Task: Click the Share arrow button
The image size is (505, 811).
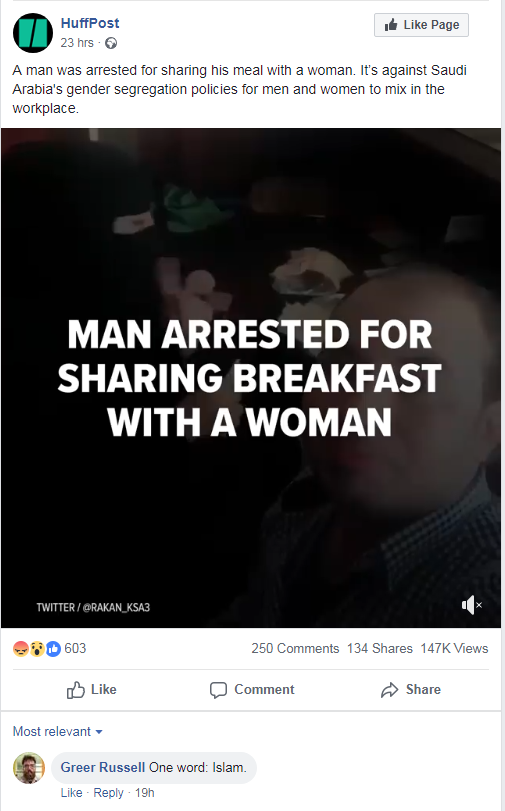Action: point(411,690)
